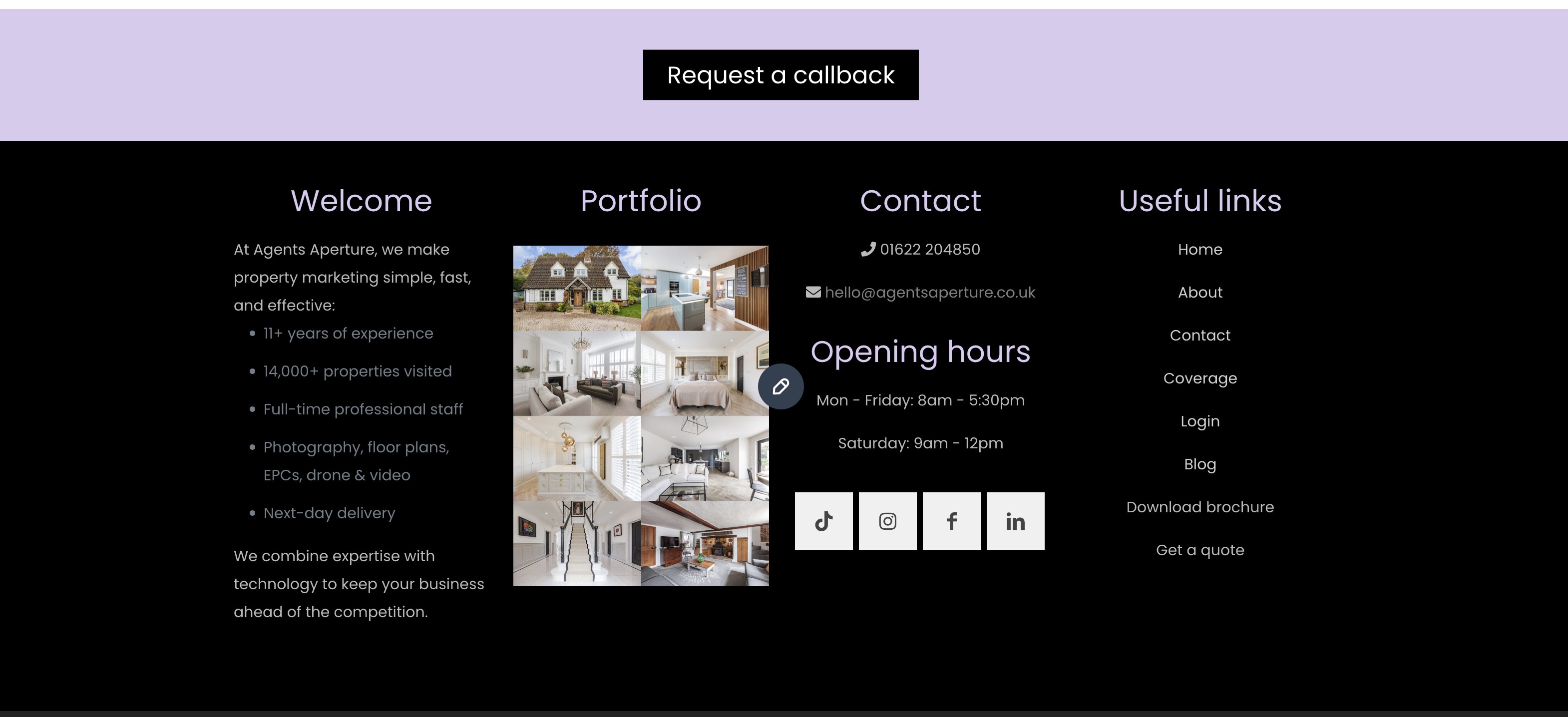Click the phone icon beside 01622 204850
This screenshot has height=717, width=1568.
coord(868,250)
